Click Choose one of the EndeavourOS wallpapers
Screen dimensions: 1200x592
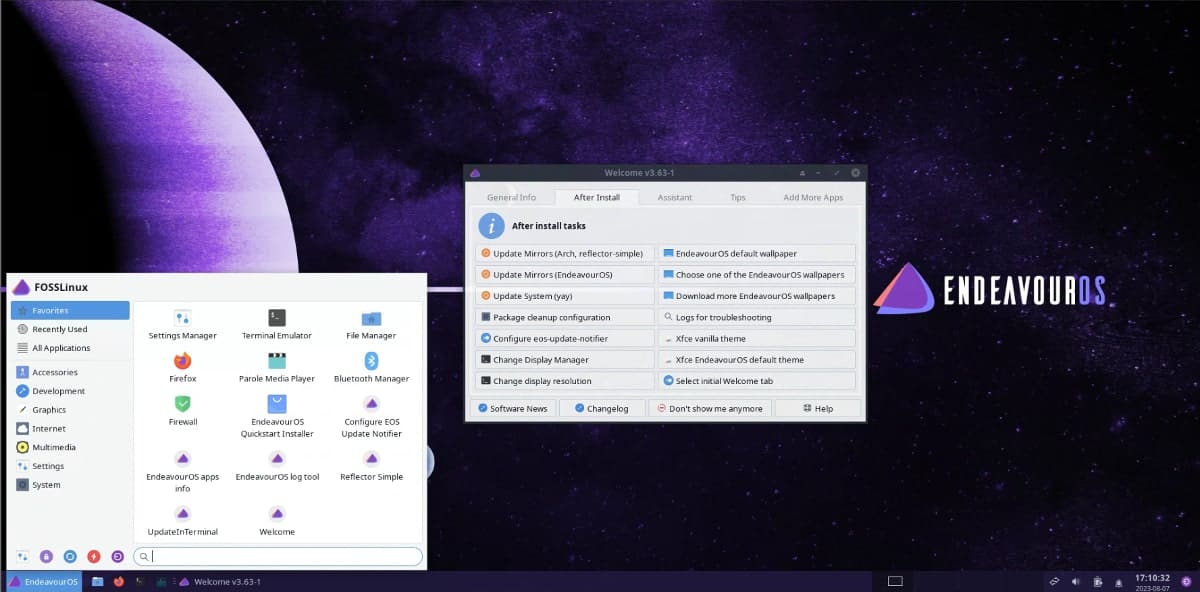757,275
